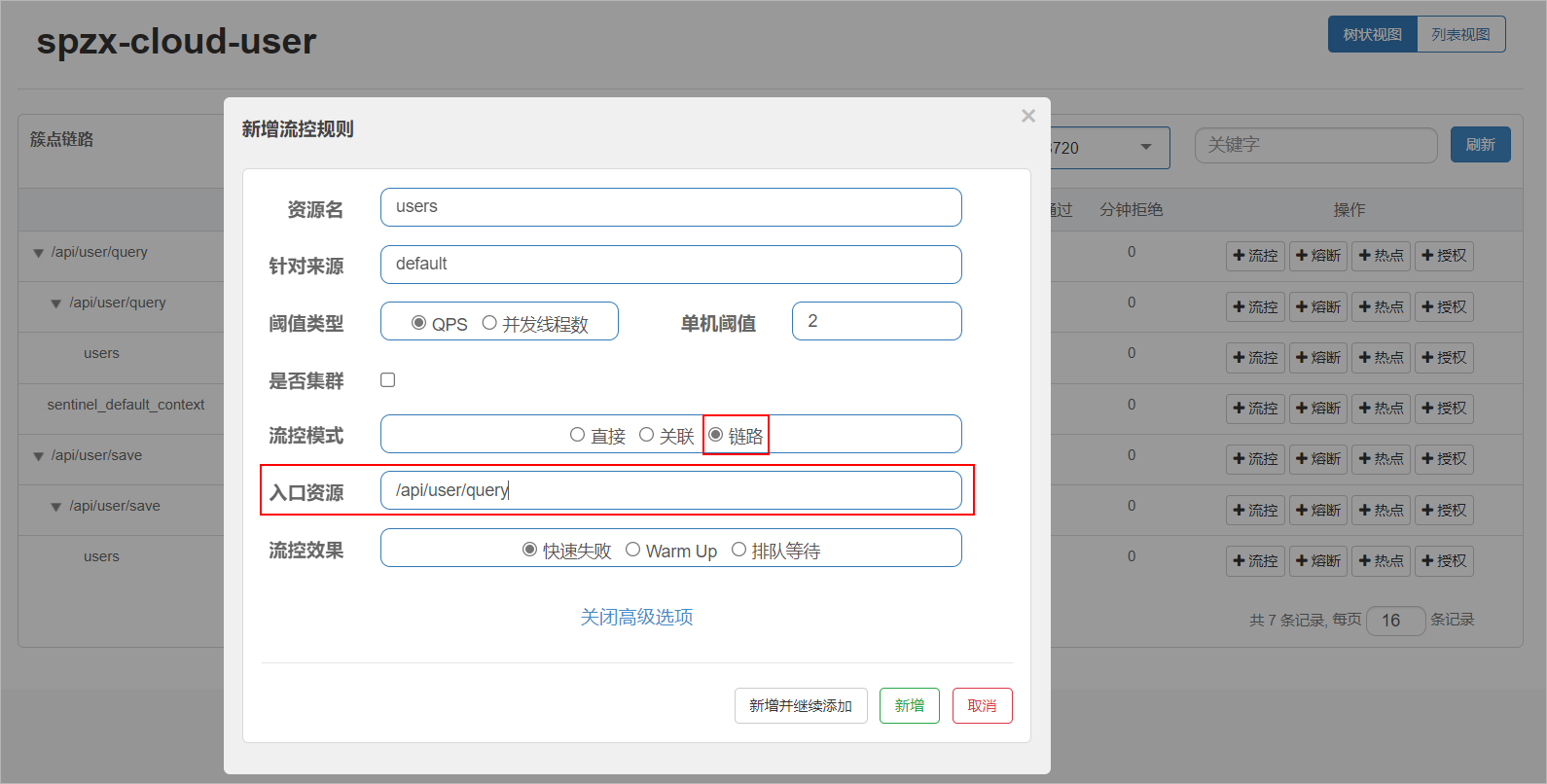The height and width of the screenshot is (784, 1547).
Task: Select 排队等待 flow control effect
Action: point(739,550)
